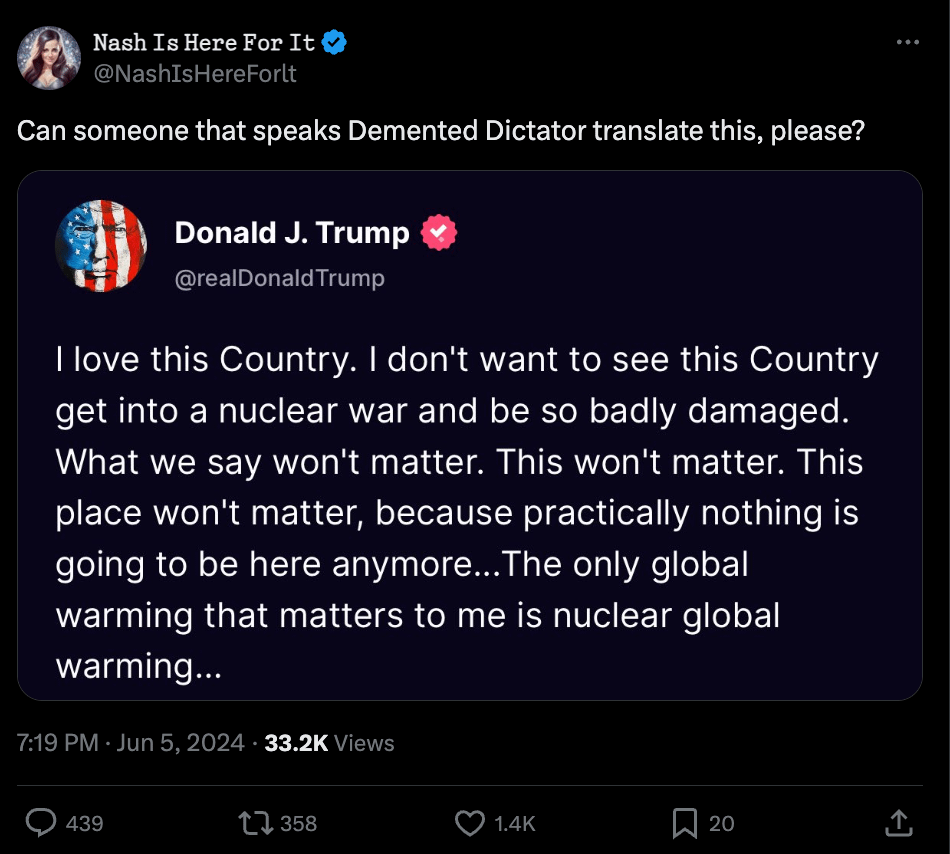The width and height of the screenshot is (950, 854).
Task: Click the blue verified badge beside Nash
Action: coord(334,42)
